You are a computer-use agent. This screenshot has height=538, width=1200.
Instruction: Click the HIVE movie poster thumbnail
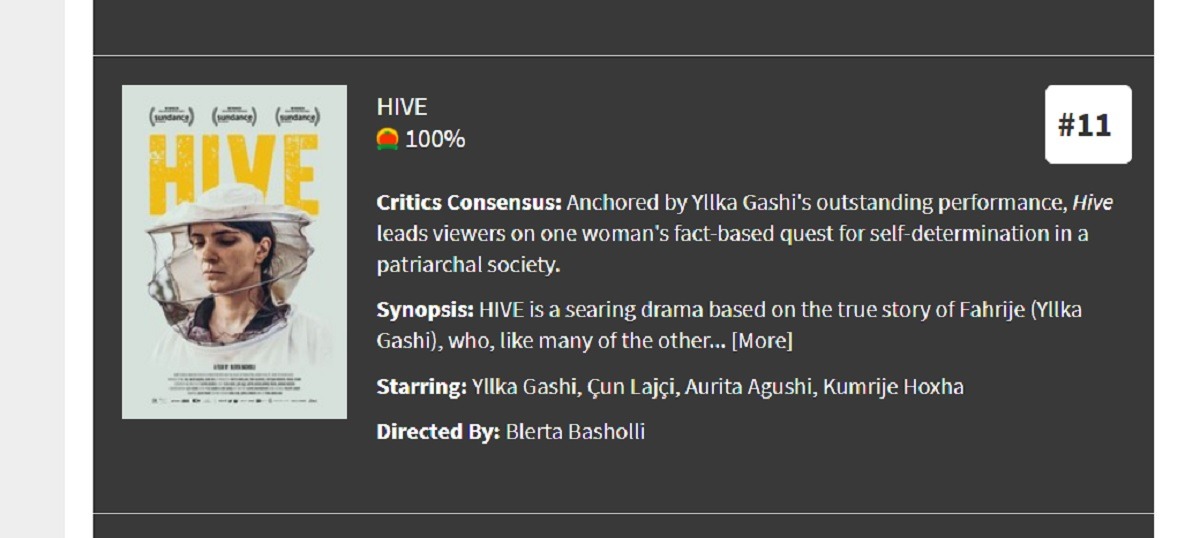pyautogui.click(x=234, y=252)
